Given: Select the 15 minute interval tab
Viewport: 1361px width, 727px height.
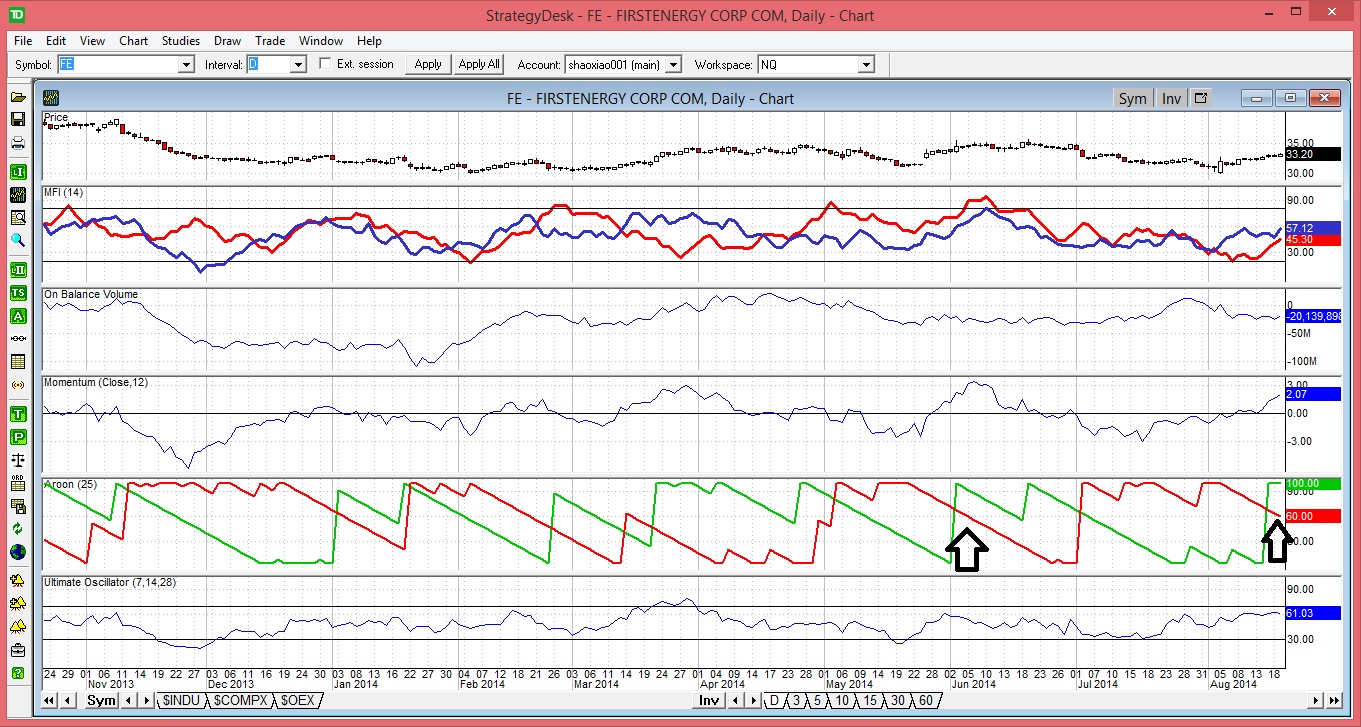Looking at the screenshot, I should [870, 700].
